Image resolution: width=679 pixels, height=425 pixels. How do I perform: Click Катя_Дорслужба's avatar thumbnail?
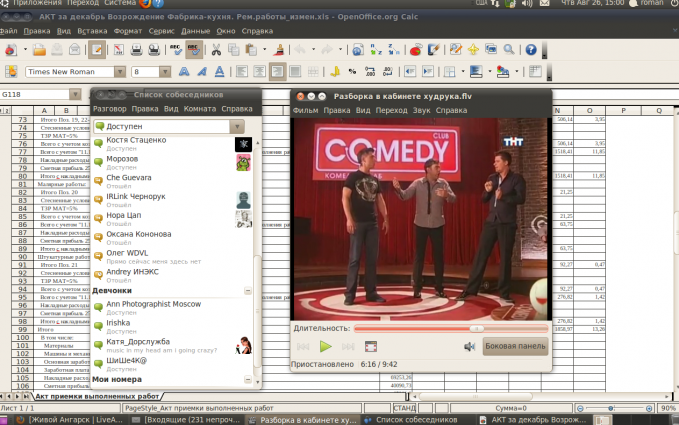click(x=242, y=347)
